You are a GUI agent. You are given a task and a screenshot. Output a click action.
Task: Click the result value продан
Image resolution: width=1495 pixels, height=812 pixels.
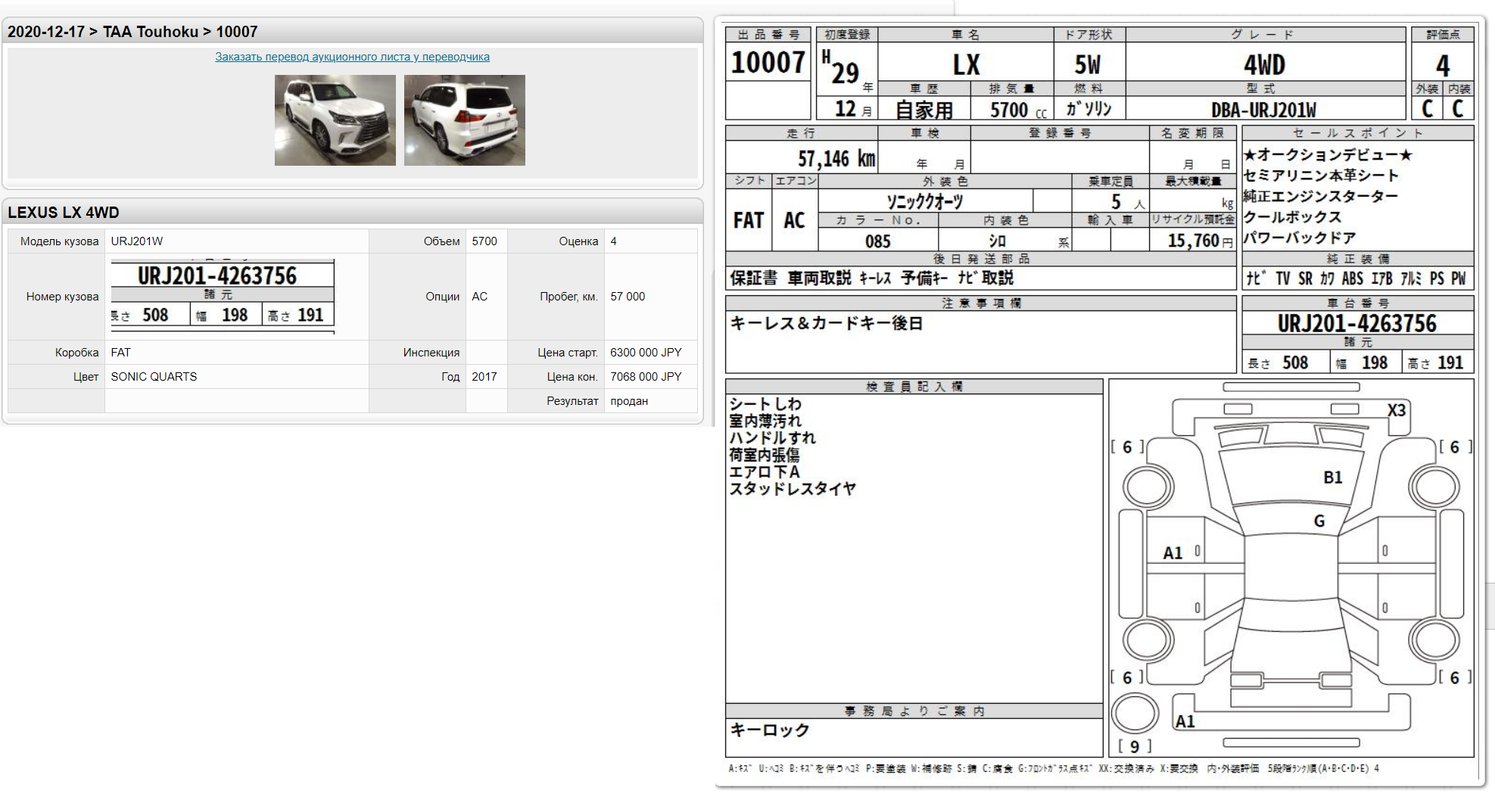tap(629, 401)
